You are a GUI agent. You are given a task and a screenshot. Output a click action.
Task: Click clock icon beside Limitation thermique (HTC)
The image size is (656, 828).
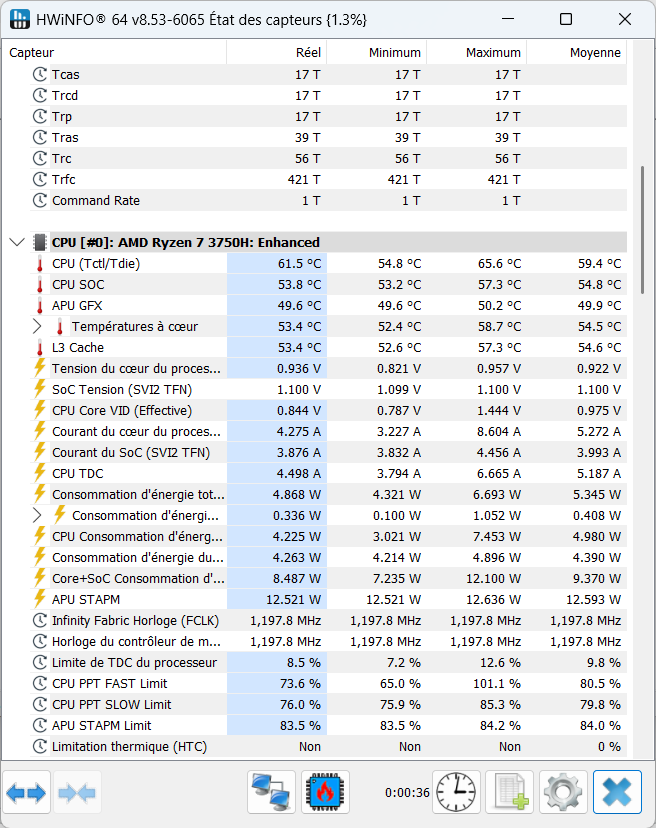tap(40, 747)
